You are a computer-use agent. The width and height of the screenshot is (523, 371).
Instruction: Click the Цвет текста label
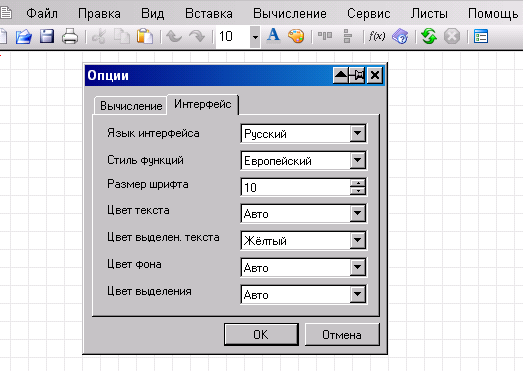click(138, 210)
